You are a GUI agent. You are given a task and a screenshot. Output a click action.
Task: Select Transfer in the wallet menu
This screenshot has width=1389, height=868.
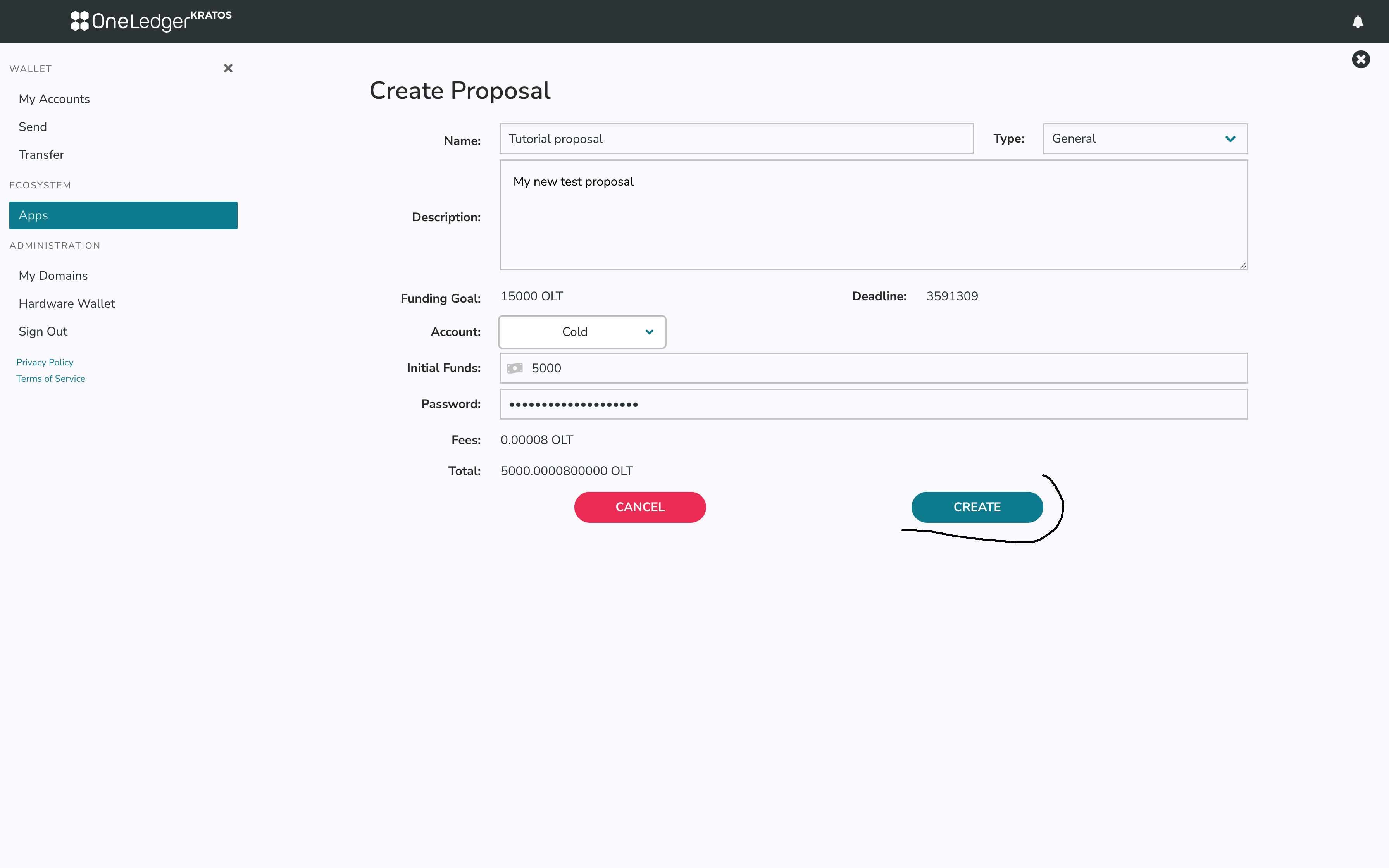pos(41,155)
